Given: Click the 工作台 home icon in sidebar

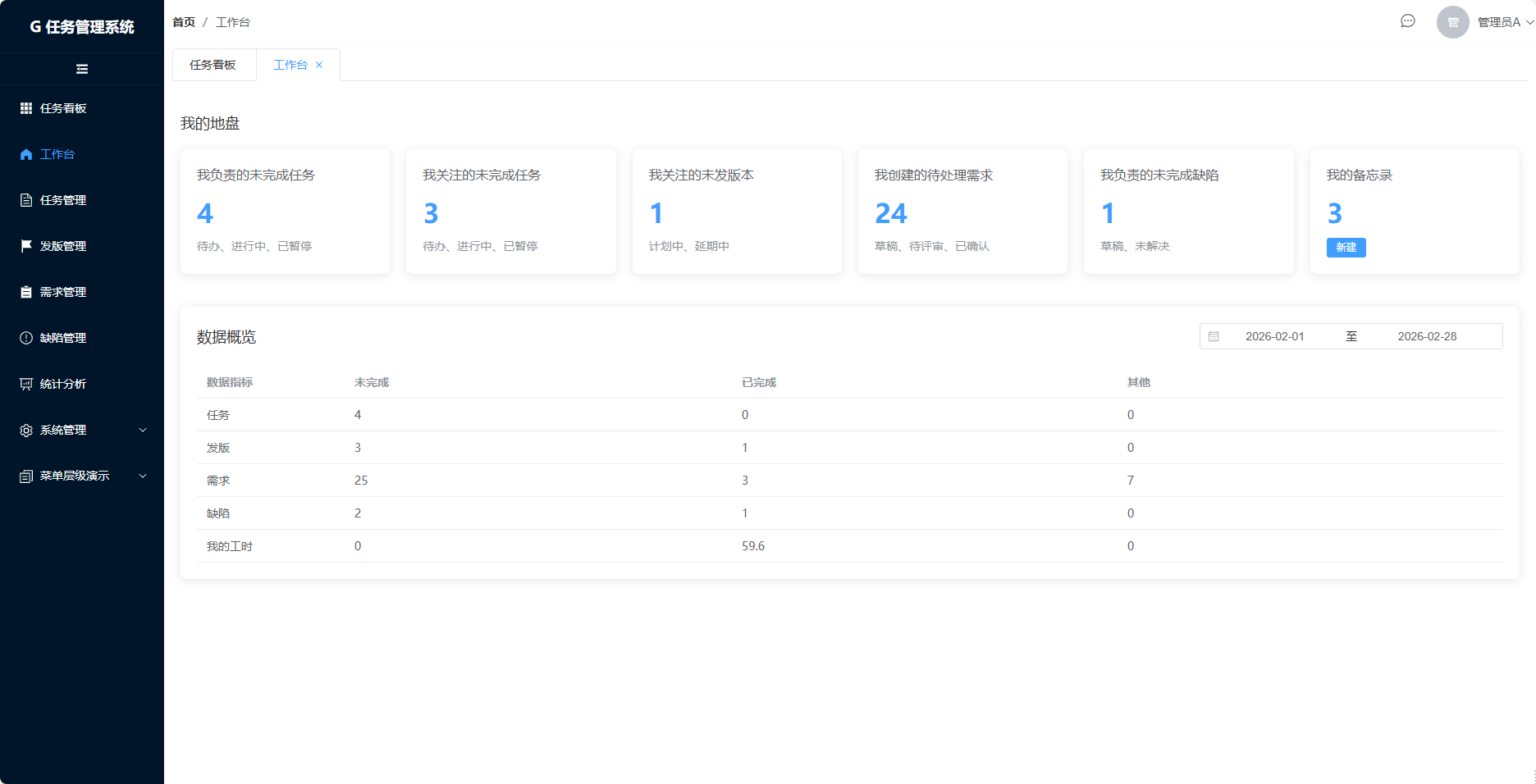Looking at the screenshot, I should click(x=26, y=154).
